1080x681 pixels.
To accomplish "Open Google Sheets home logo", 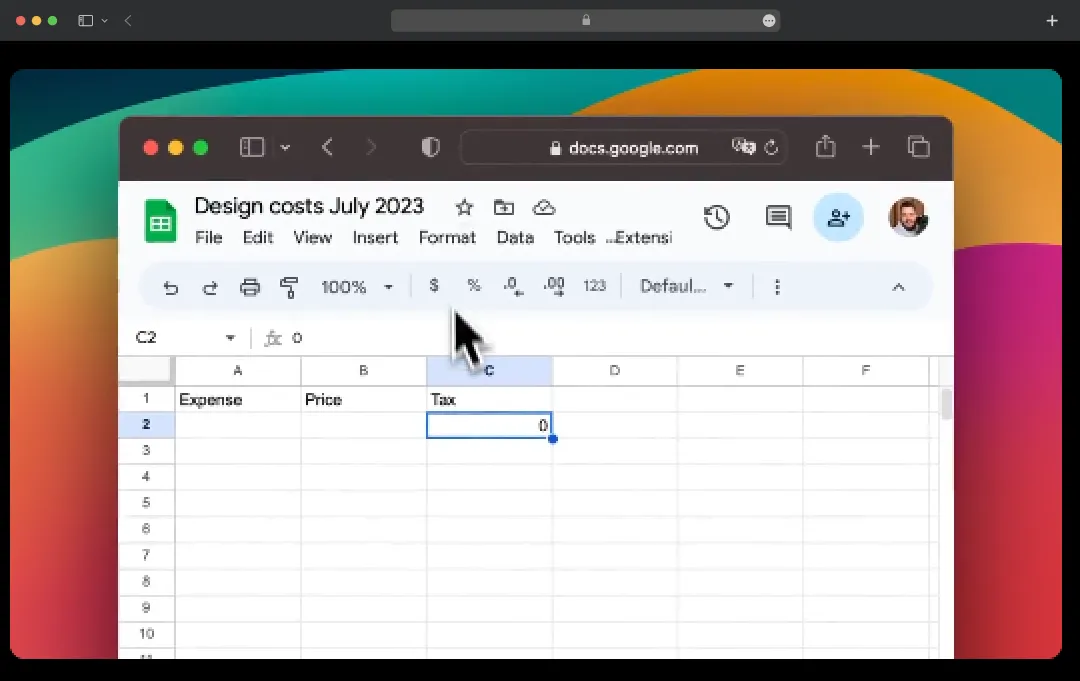I will (x=160, y=221).
